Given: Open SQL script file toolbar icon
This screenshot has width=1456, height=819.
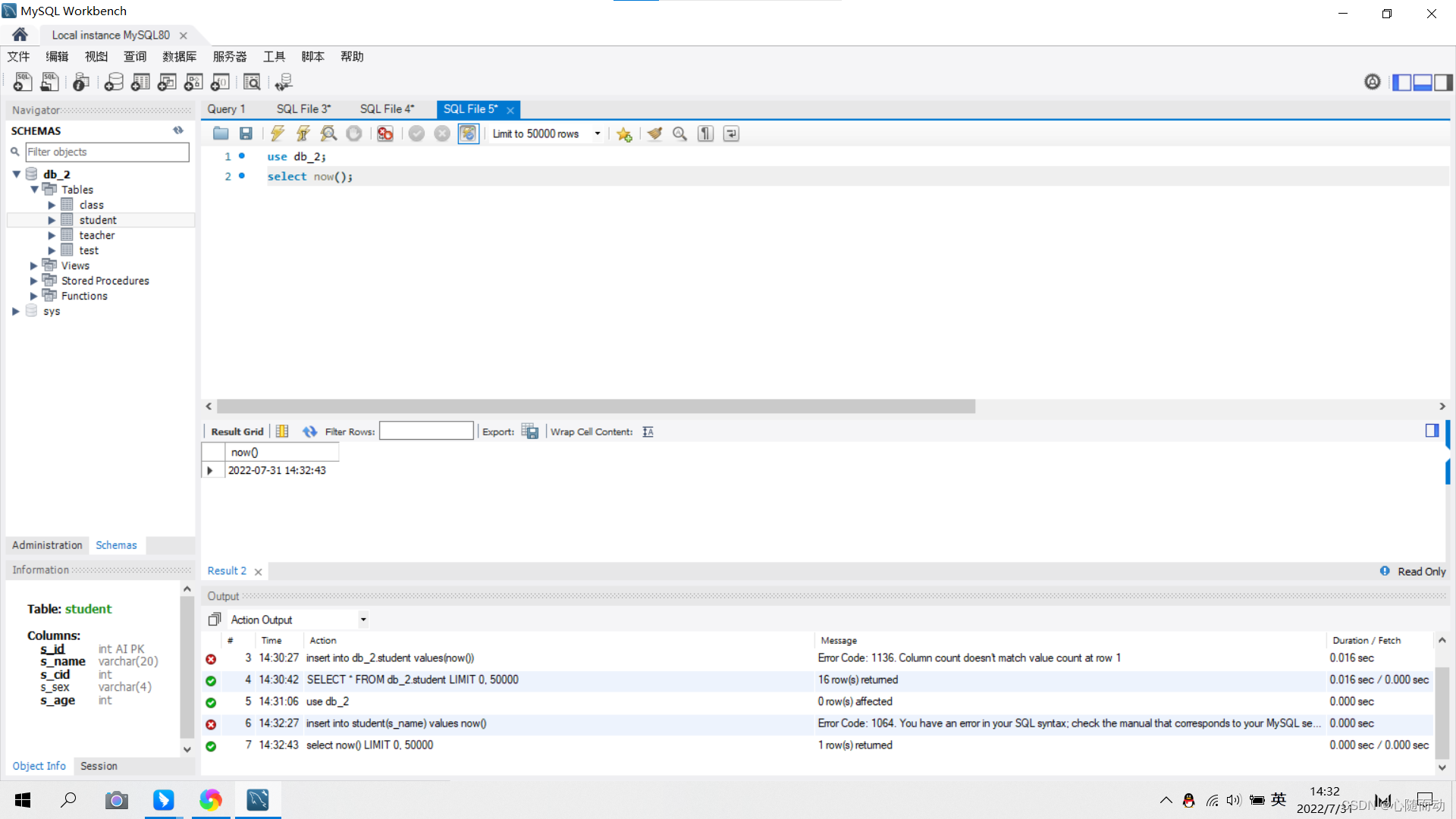Looking at the screenshot, I should click(50, 82).
